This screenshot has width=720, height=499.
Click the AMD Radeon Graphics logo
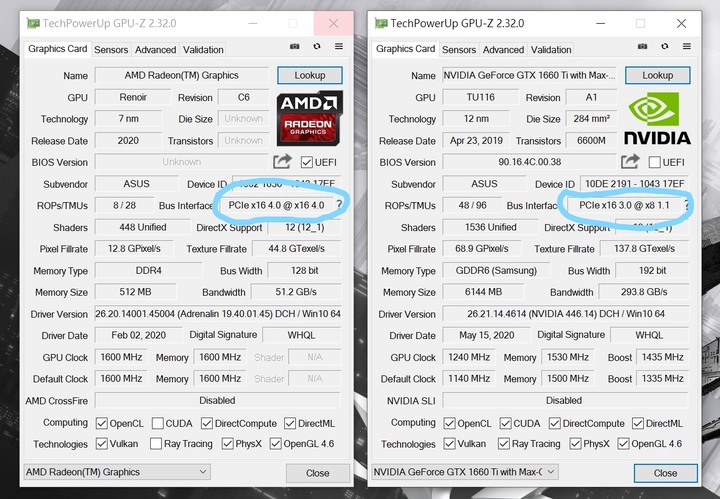[x=309, y=118]
